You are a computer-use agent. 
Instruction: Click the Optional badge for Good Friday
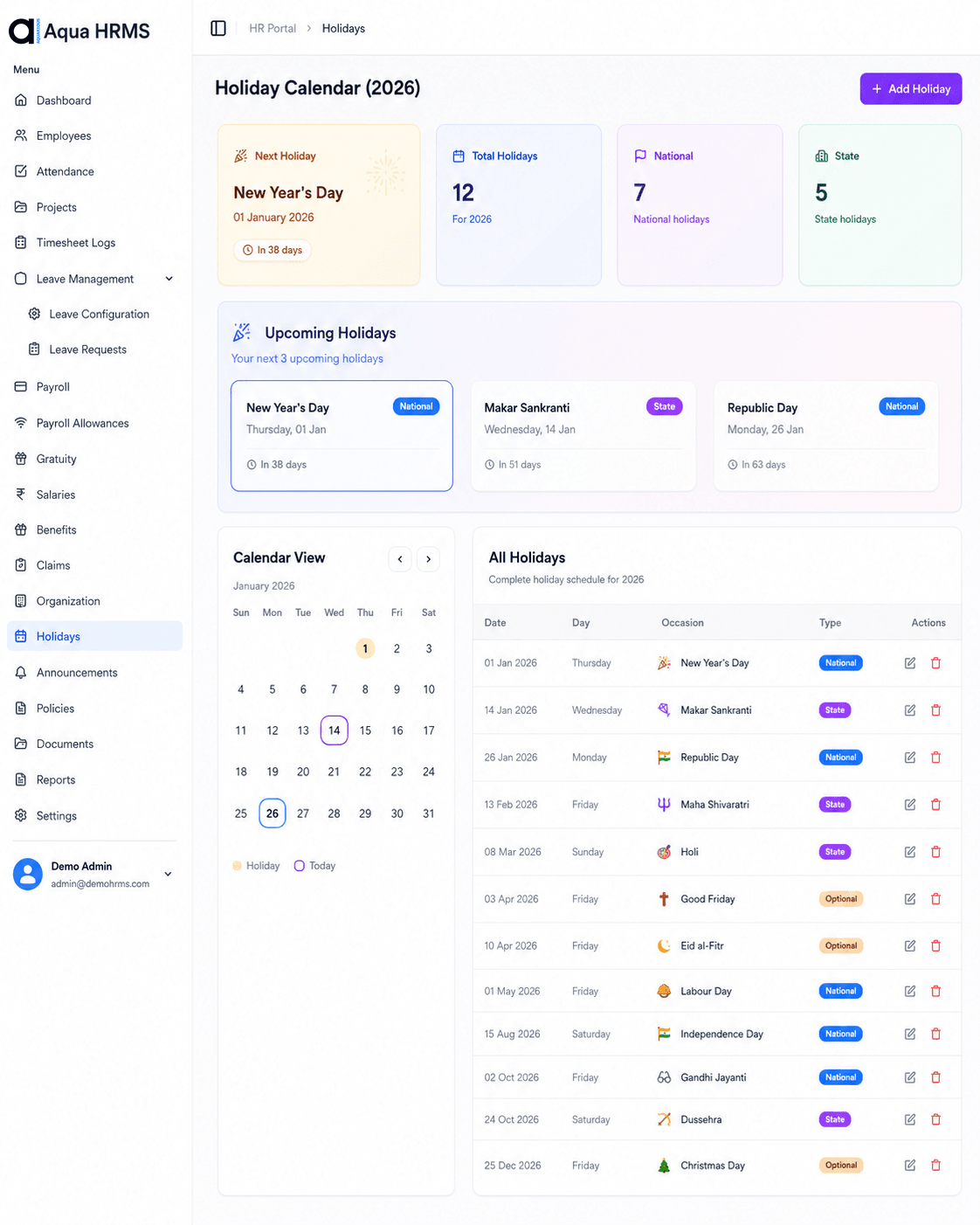point(841,899)
